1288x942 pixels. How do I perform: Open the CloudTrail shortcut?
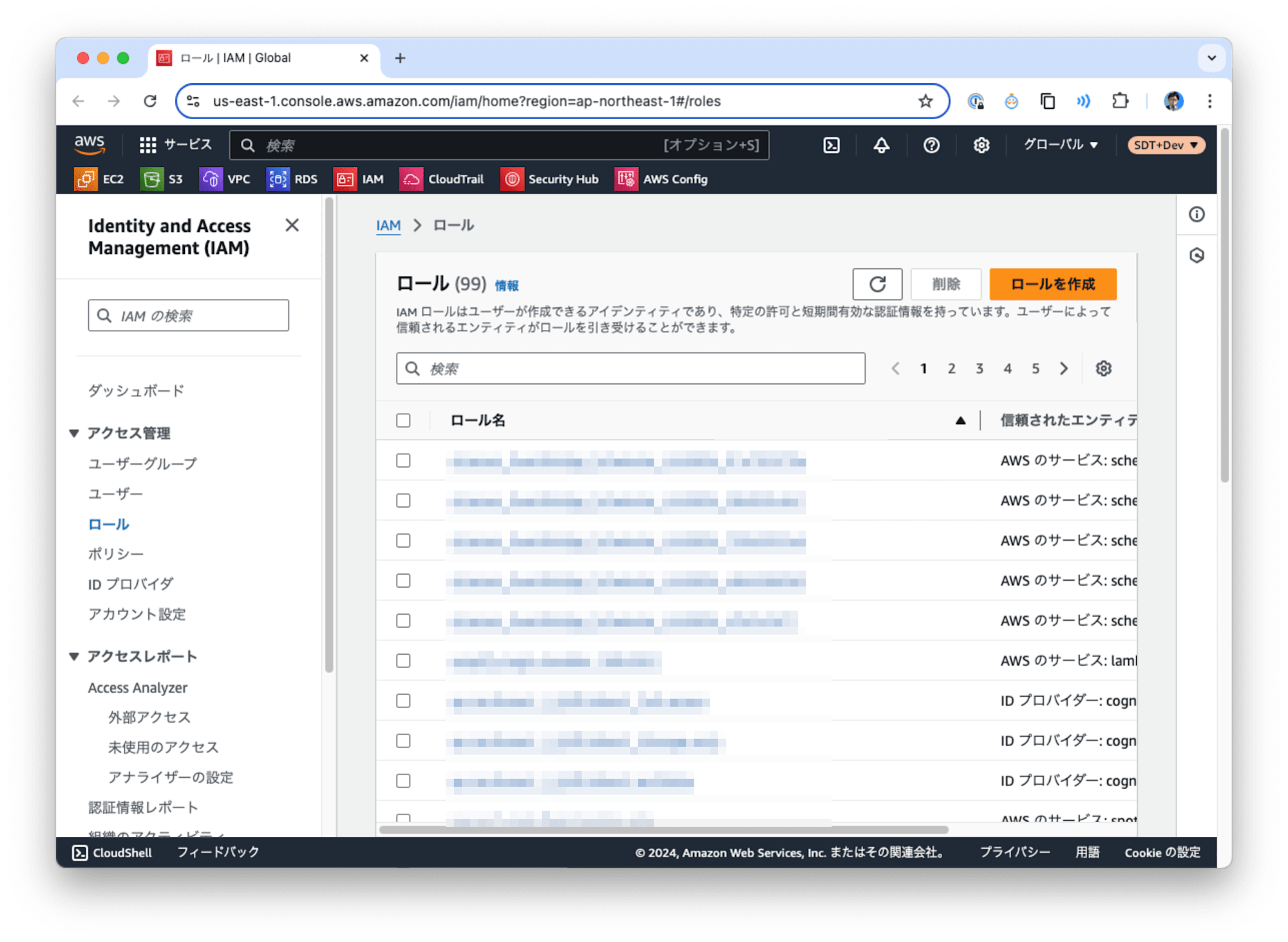coord(442,179)
